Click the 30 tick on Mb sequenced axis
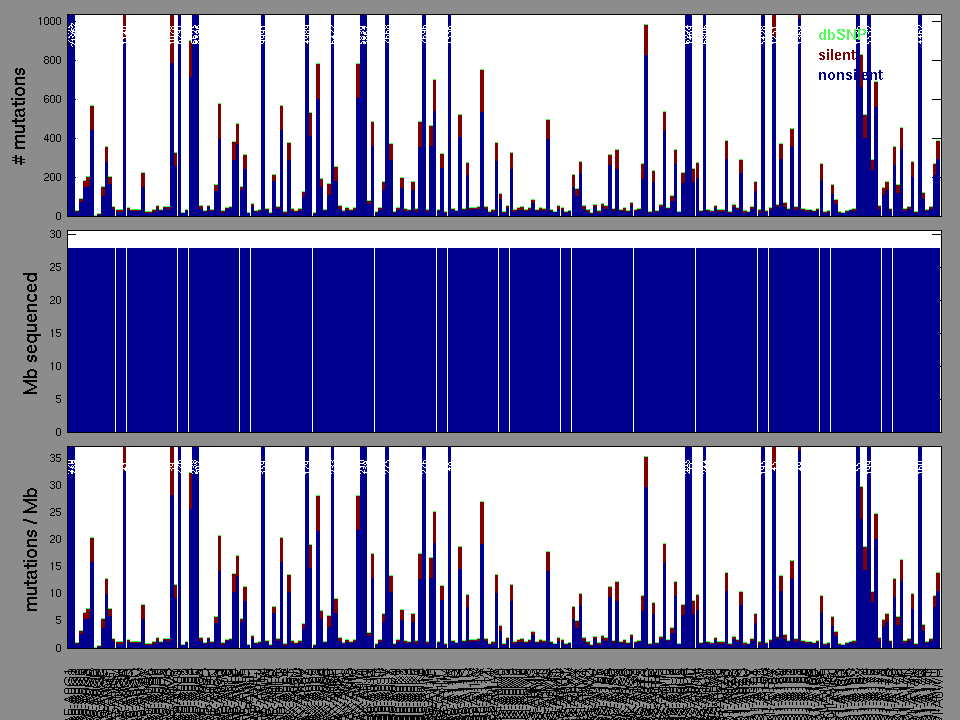The height and width of the screenshot is (720, 960). pyautogui.click(x=55, y=235)
